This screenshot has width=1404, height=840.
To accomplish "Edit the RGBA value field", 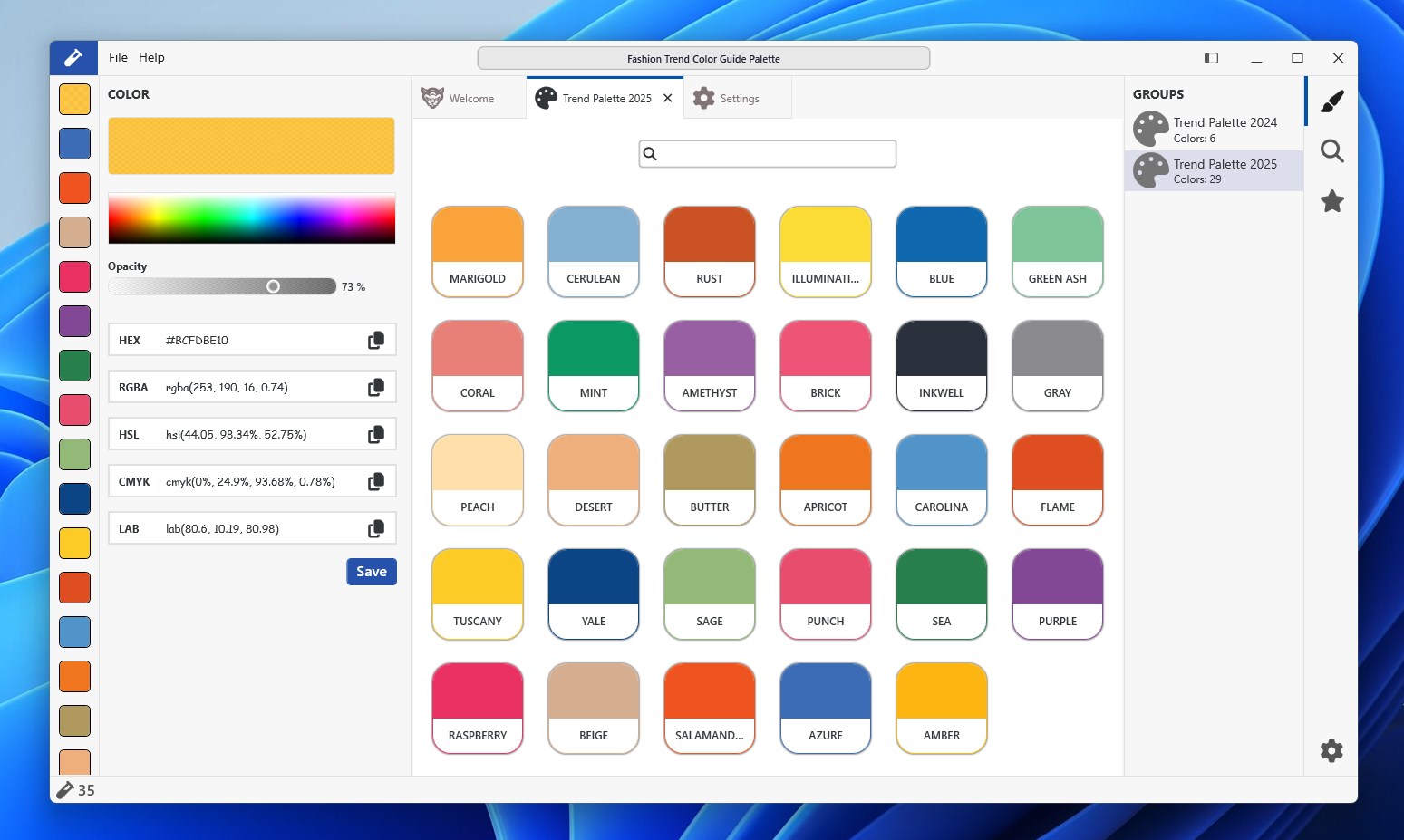I will coord(252,387).
